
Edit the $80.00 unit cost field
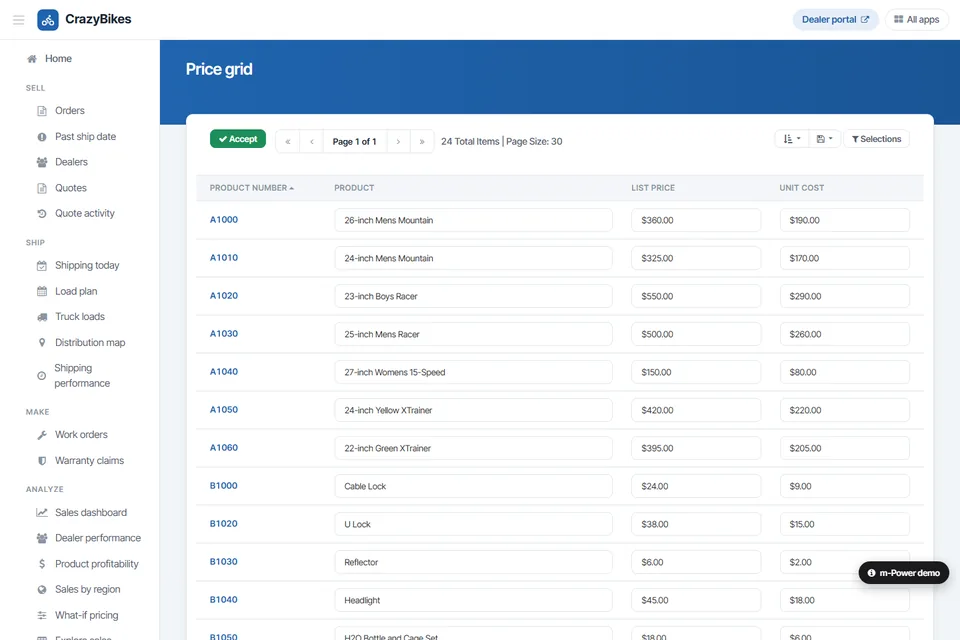pyautogui.click(x=844, y=372)
